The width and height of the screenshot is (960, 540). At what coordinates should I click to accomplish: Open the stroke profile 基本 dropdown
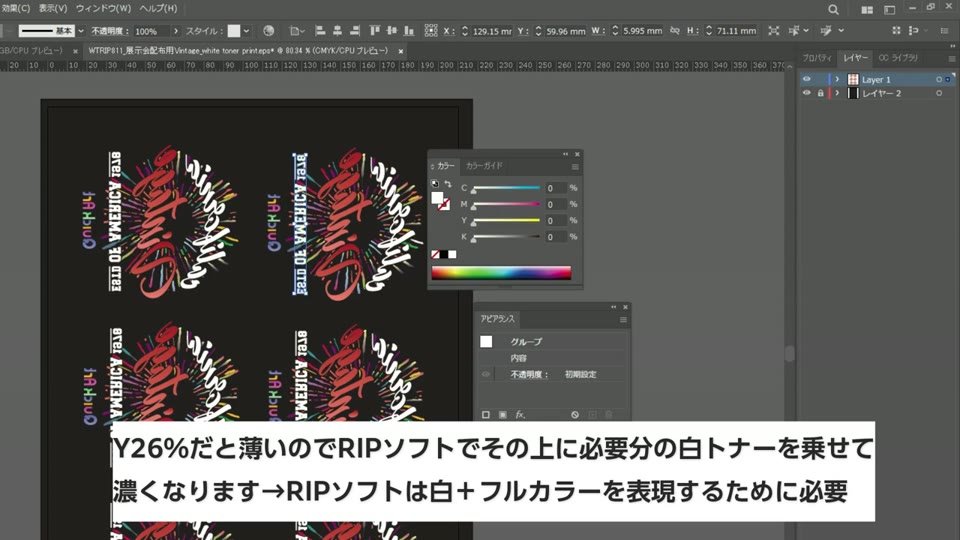click(x=81, y=31)
